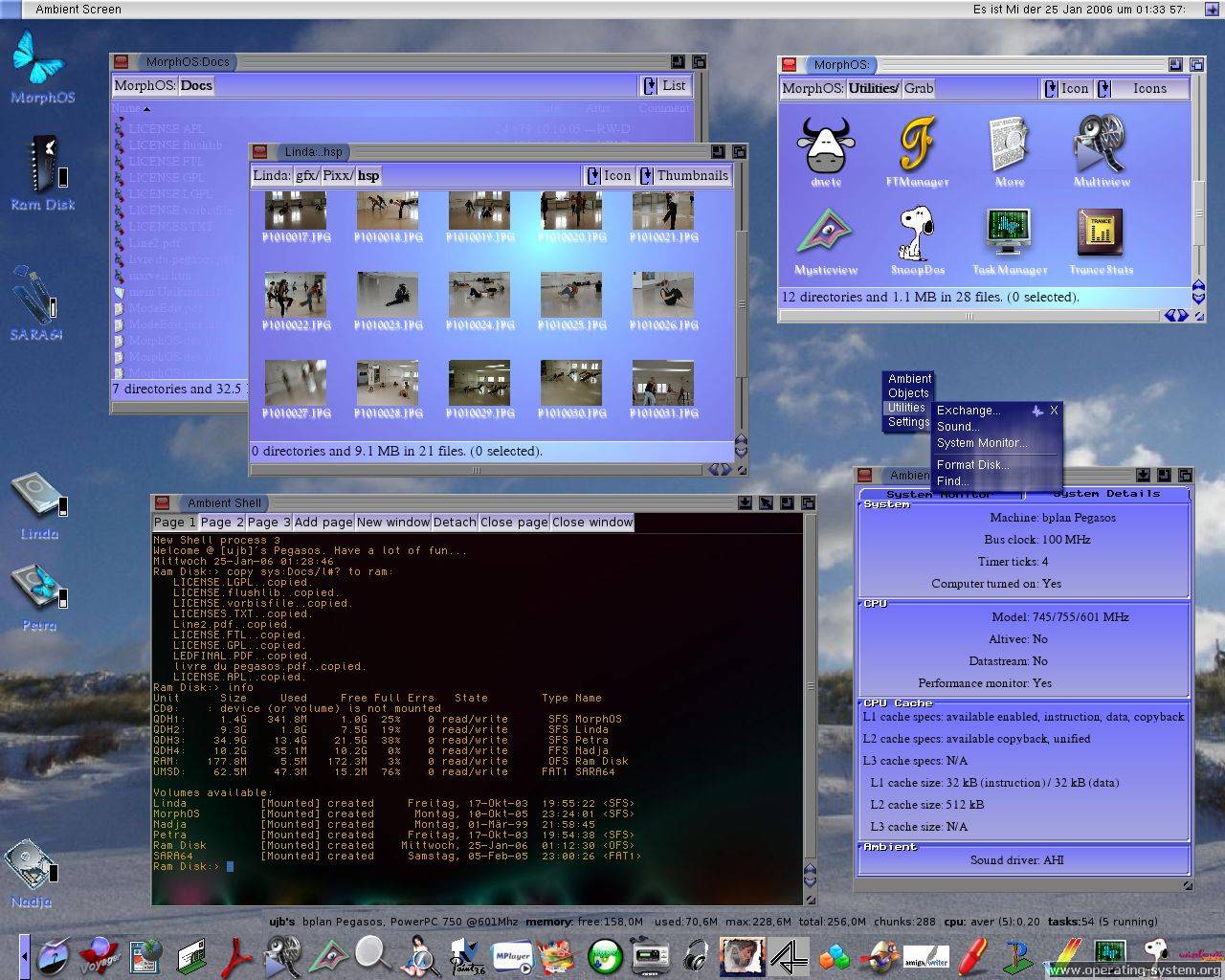This screenshot has width=1225, height=980.
Task: Select thumbnail P1010023.JPG
Action: pyautogui.click(x=388, y=301)
